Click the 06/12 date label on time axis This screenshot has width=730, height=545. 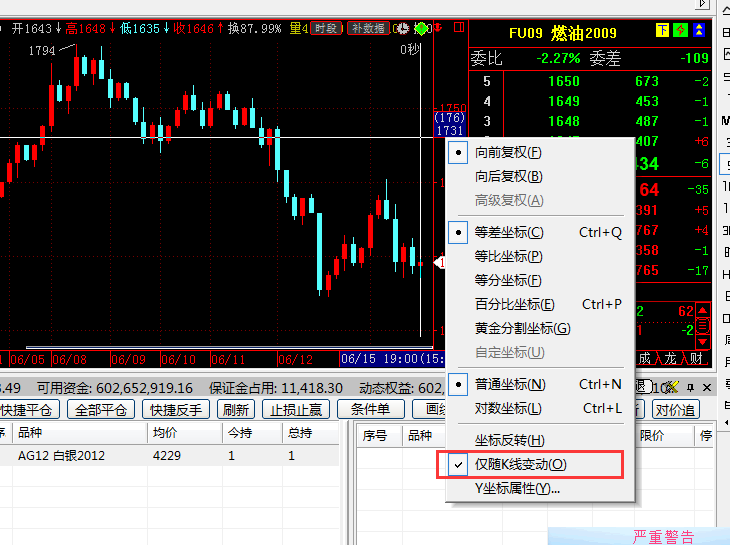(x=295, y=359)
